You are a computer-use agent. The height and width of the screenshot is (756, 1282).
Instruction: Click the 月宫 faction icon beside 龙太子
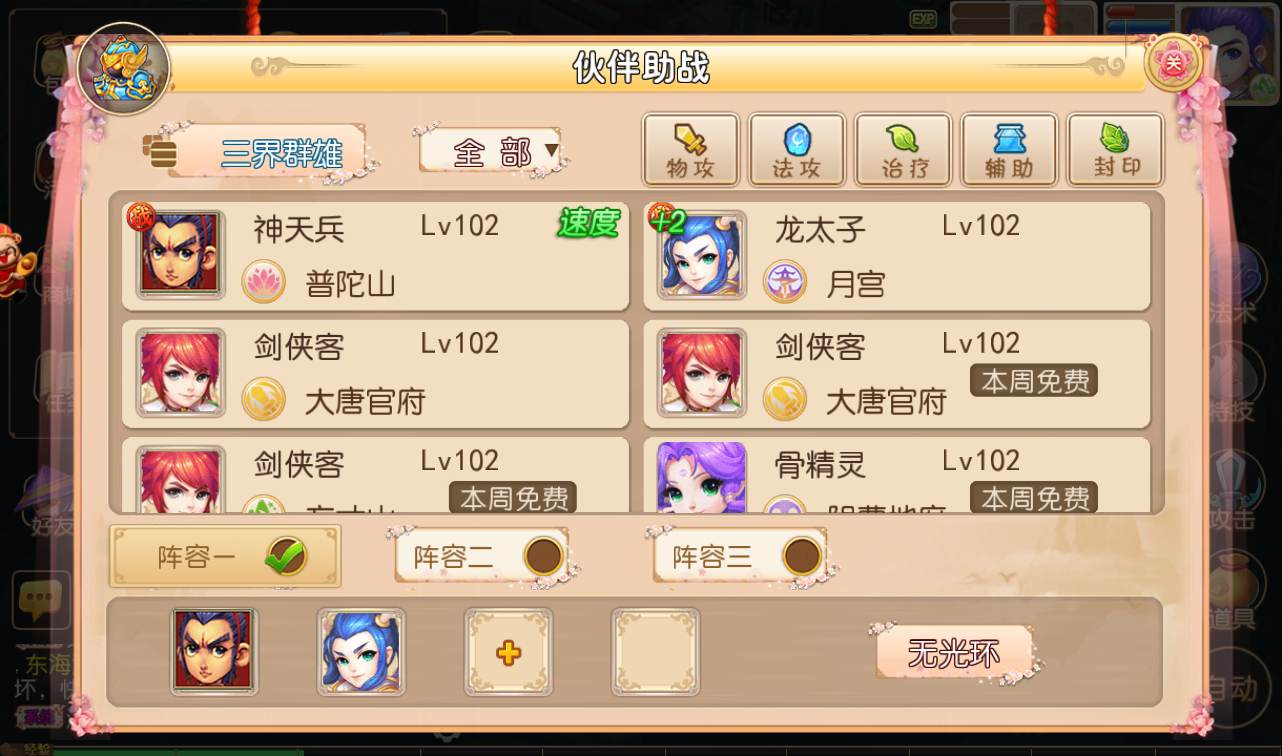pyautogui.click(x=785, y=283)
